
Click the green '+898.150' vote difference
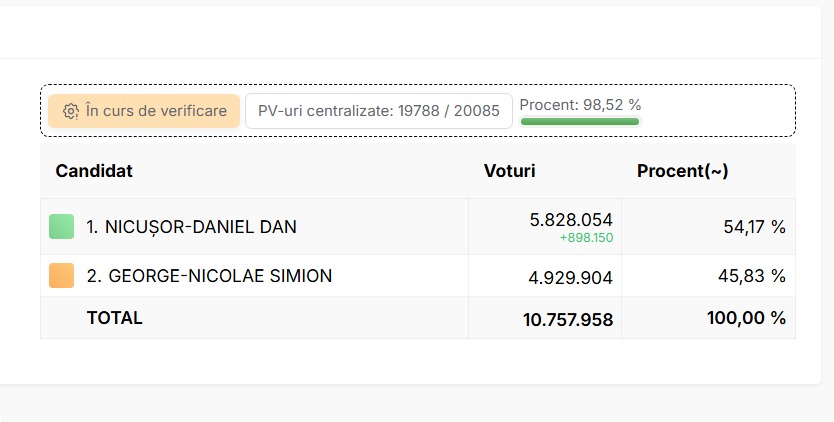(586, 238)
